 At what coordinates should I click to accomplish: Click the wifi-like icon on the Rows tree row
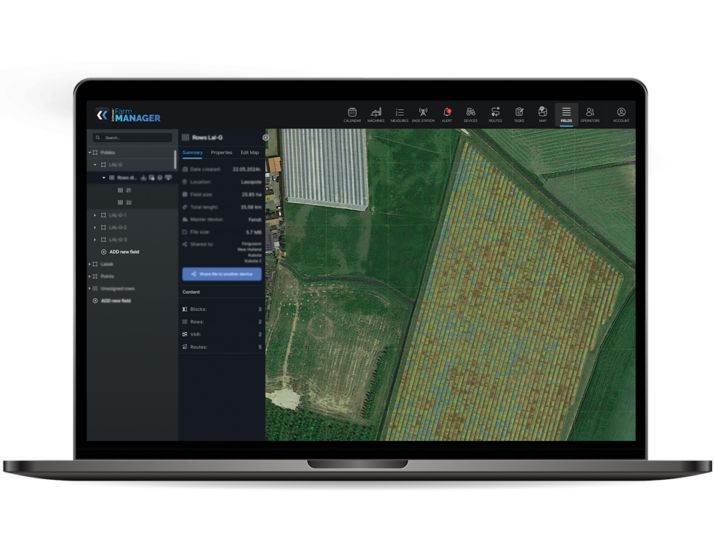click(x=168, y=178)
